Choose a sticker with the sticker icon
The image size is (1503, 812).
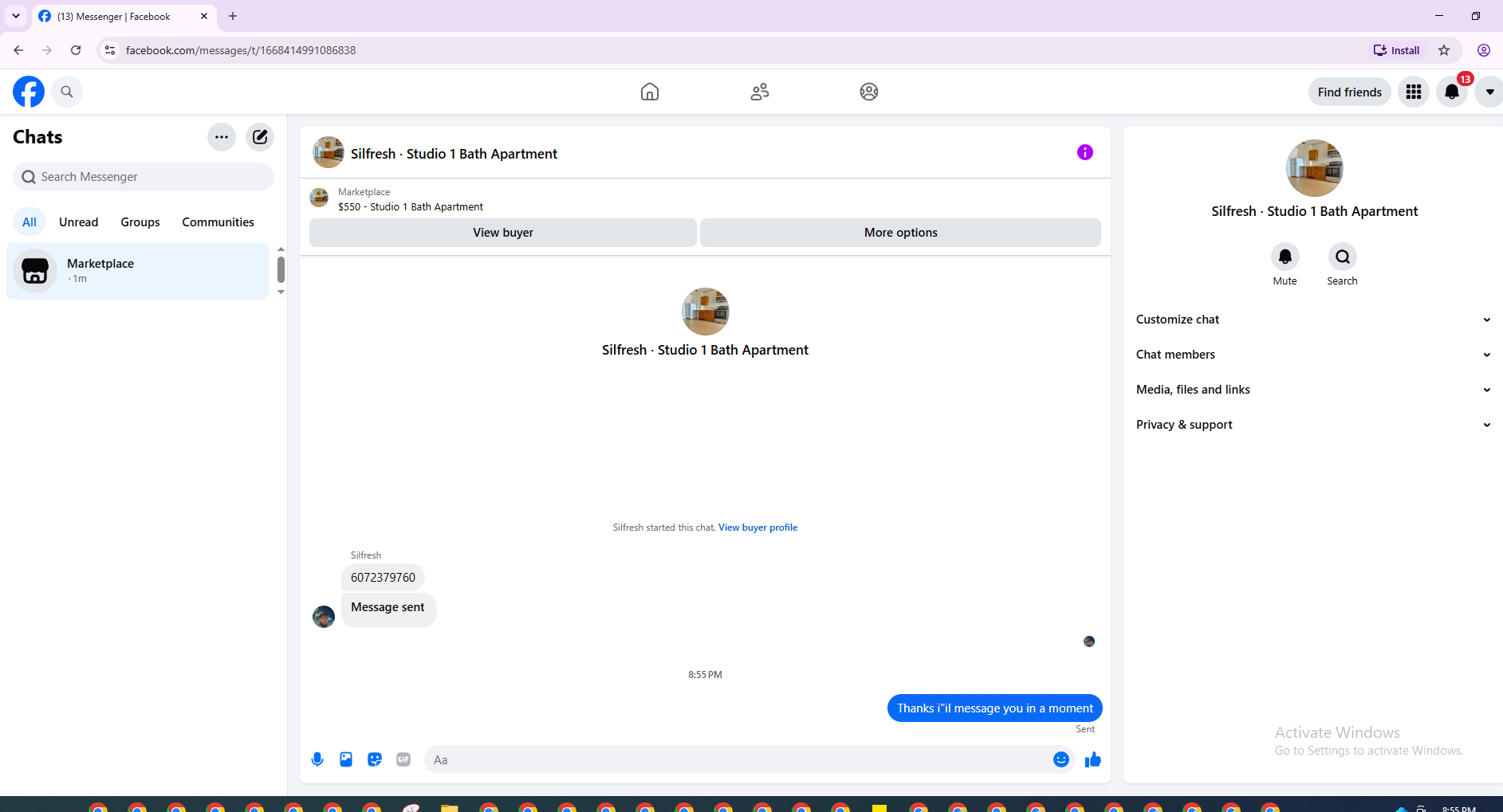pos(375,759)
